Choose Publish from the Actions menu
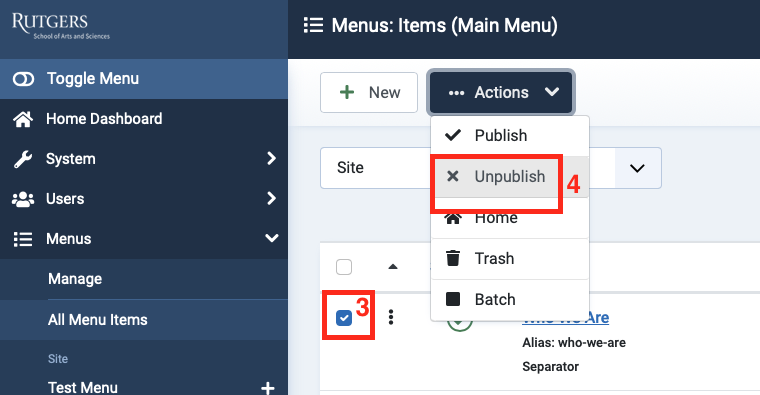The width and height of the screenshot is (760, 395). [x=510, y=136]
